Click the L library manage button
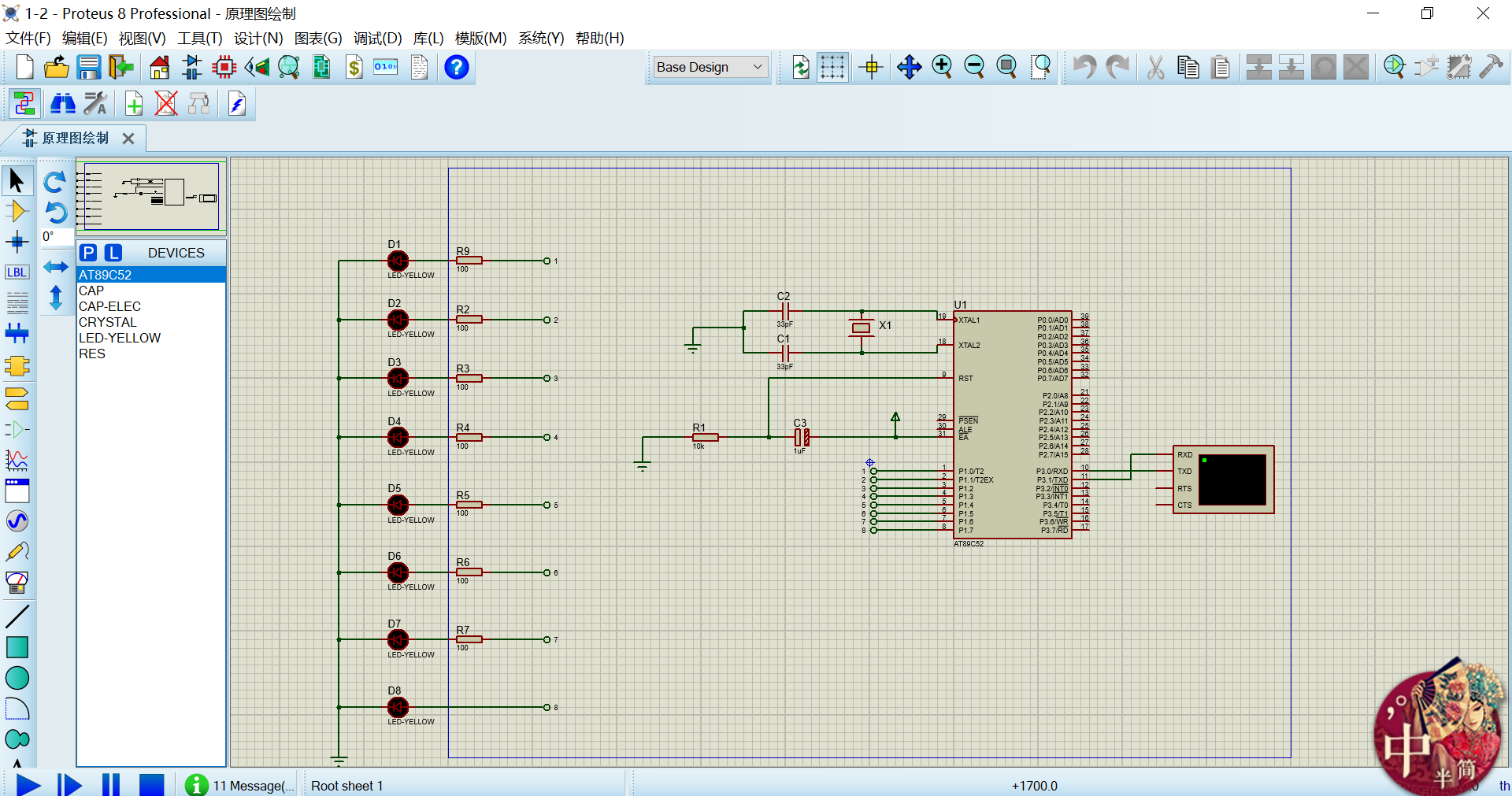The width and height of the screenshot is (1512, 796). tap(114, 253)
